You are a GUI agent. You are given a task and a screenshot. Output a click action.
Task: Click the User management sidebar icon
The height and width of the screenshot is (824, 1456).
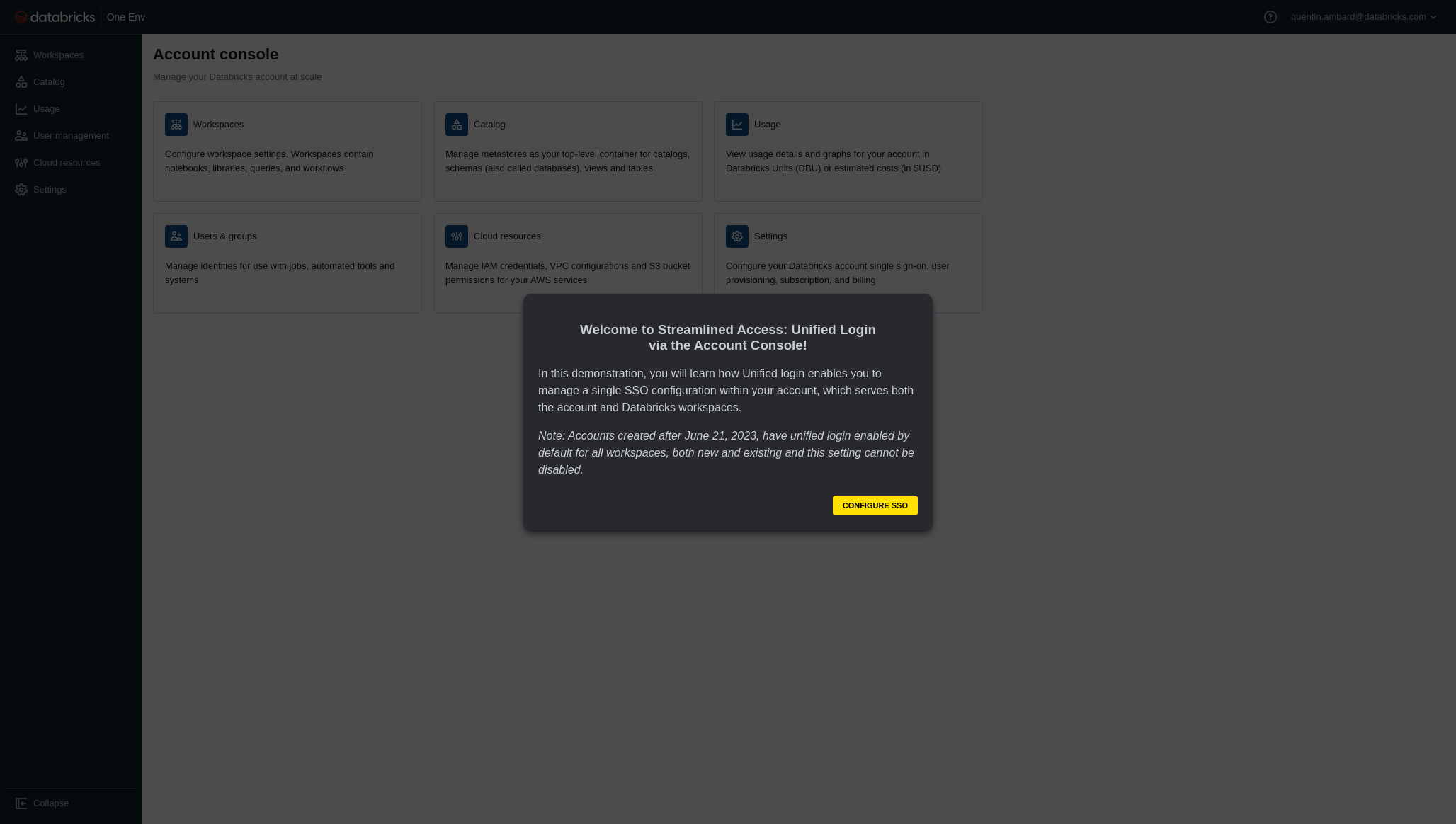pyautogui.click(x=21, y=136)
